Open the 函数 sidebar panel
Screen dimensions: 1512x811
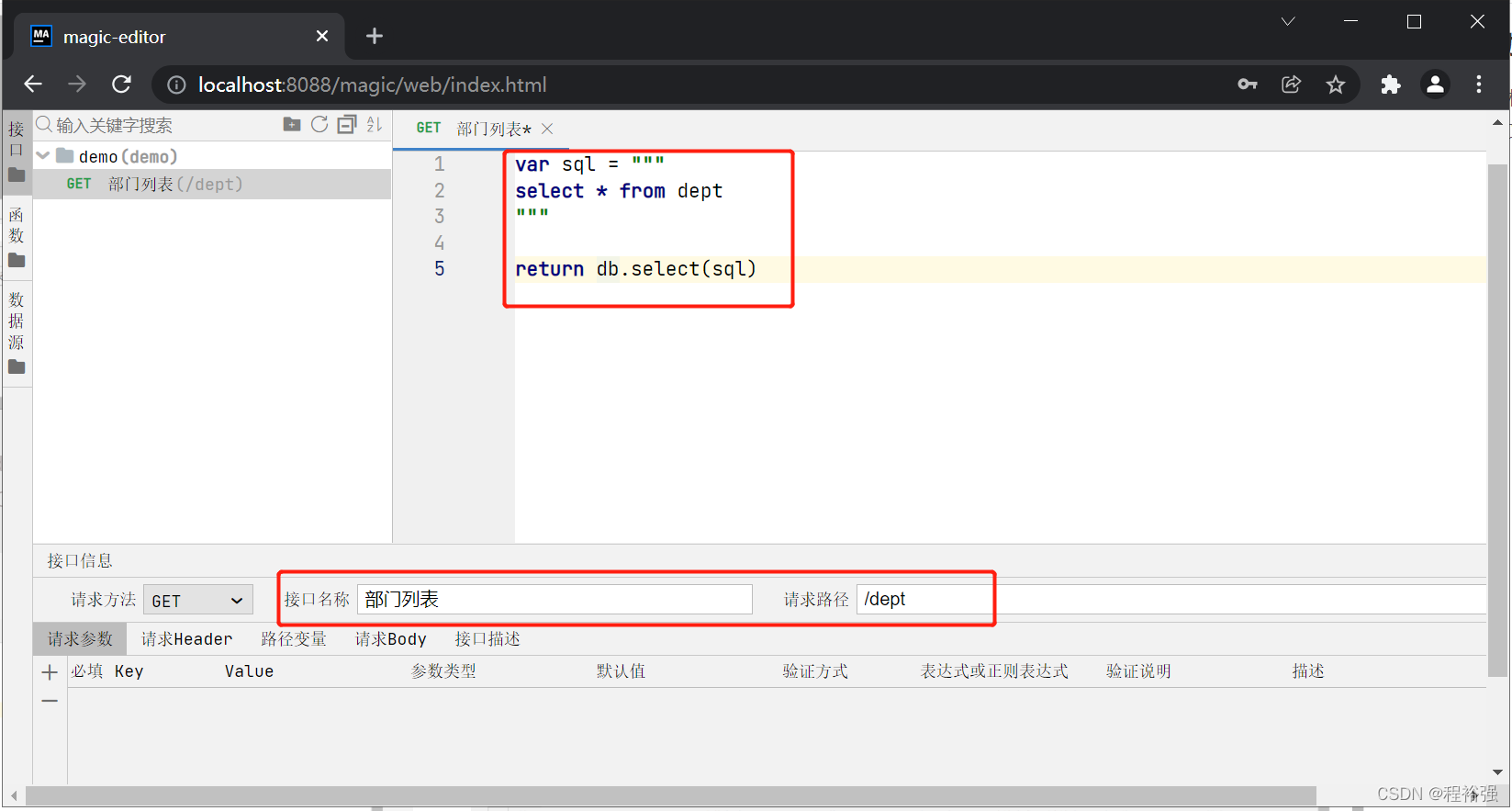(17, 237)
